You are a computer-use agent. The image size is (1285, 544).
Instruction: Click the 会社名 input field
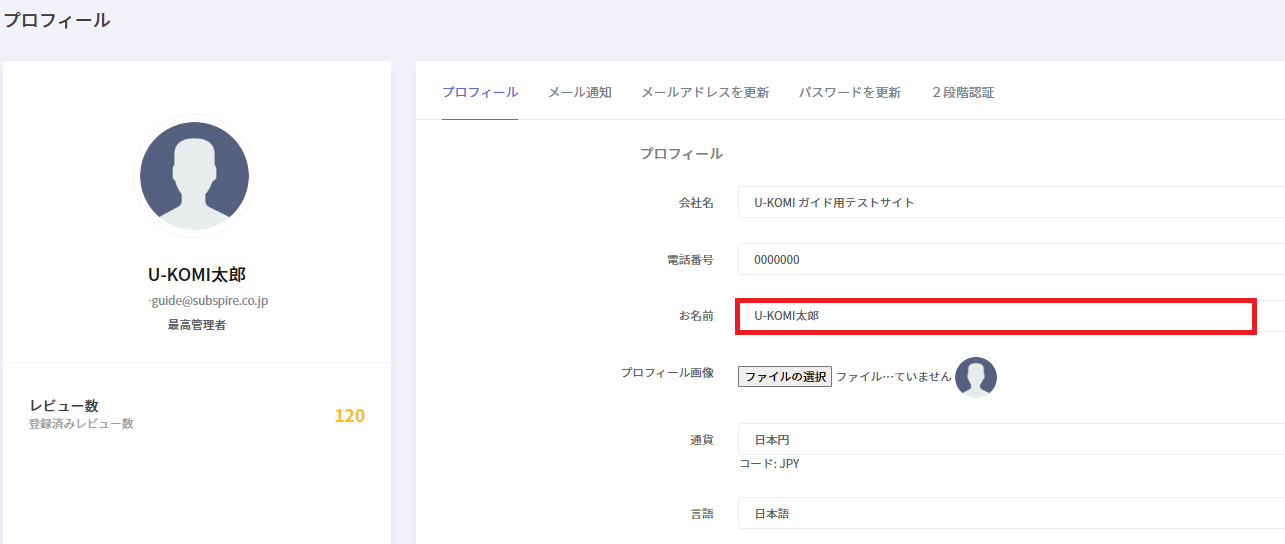(x=1010, y=202)
